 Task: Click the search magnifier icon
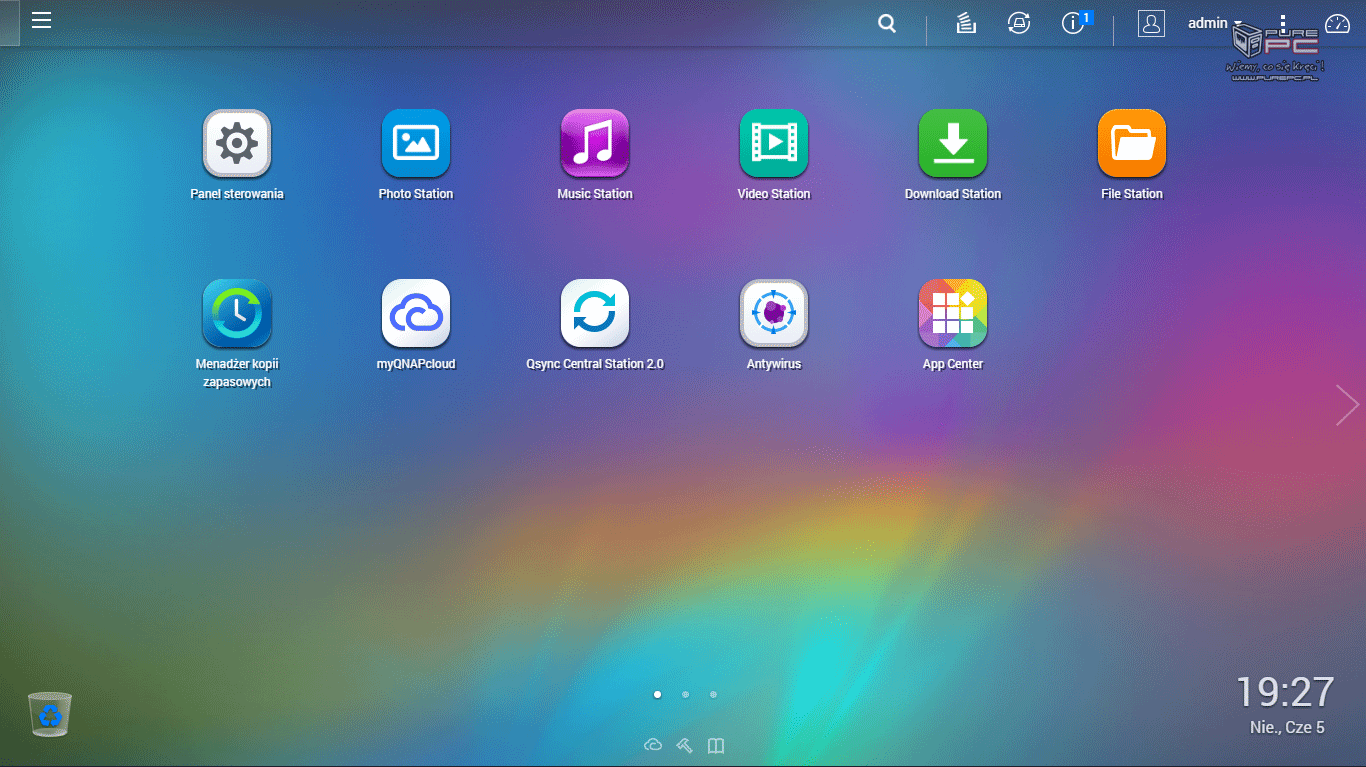[x=887, y=24]
